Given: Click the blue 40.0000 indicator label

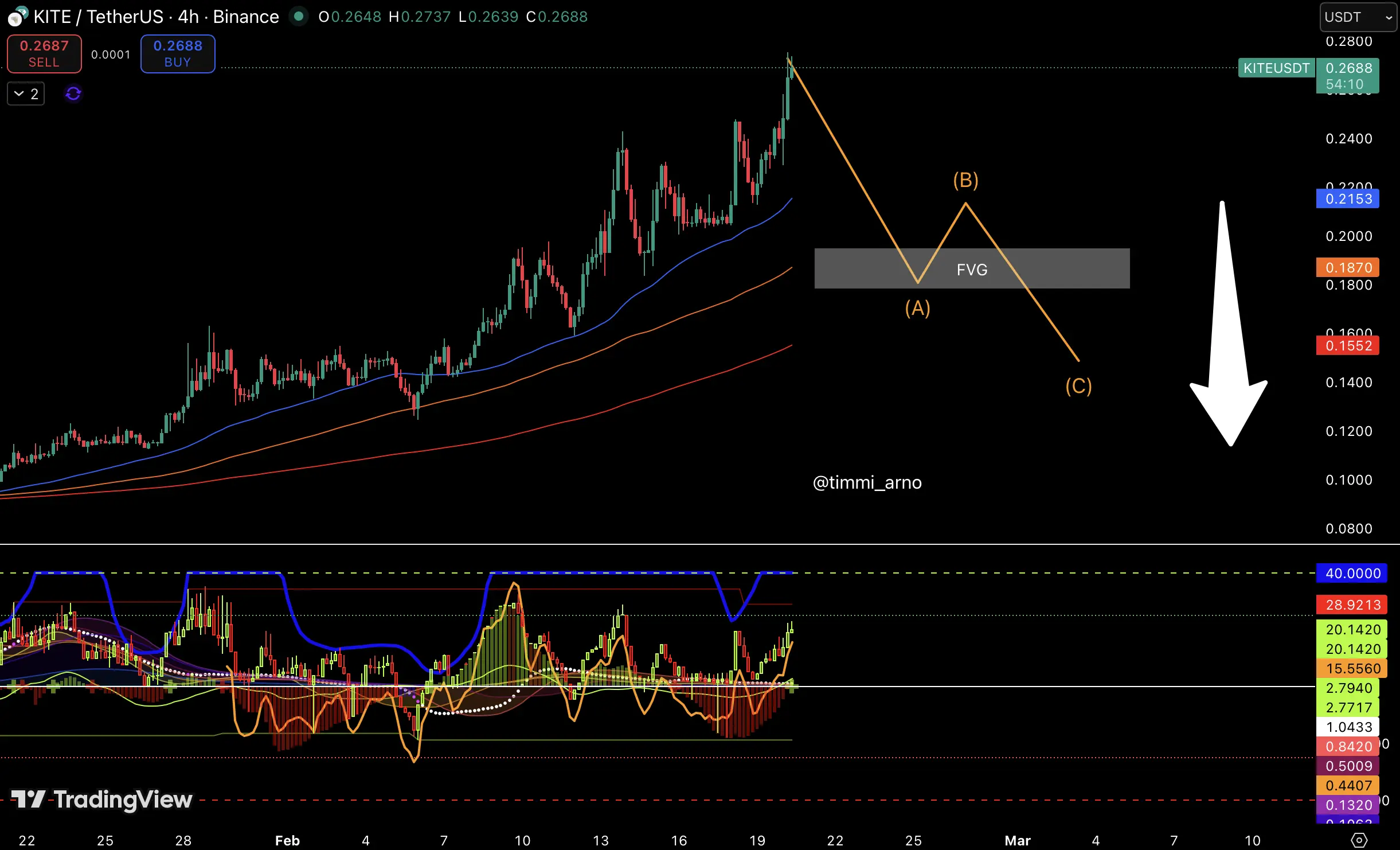Looking at the screenshot, I should tap(1352, 573).
